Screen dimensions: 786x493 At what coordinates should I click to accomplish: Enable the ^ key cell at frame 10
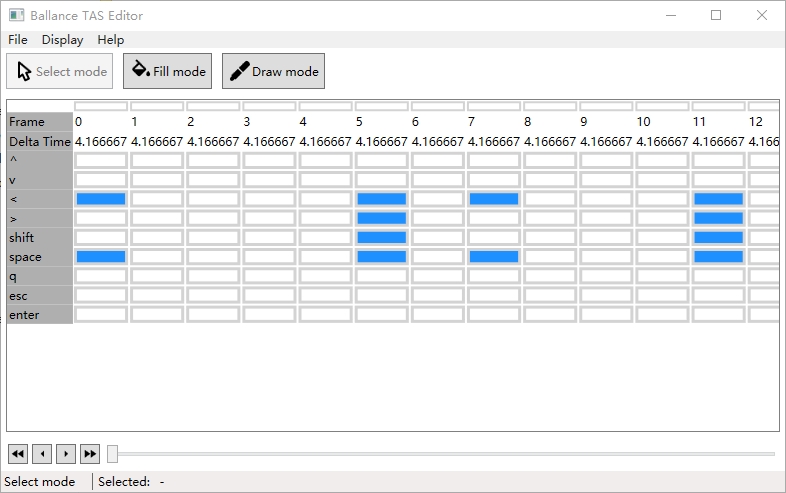tap(662, 160)
